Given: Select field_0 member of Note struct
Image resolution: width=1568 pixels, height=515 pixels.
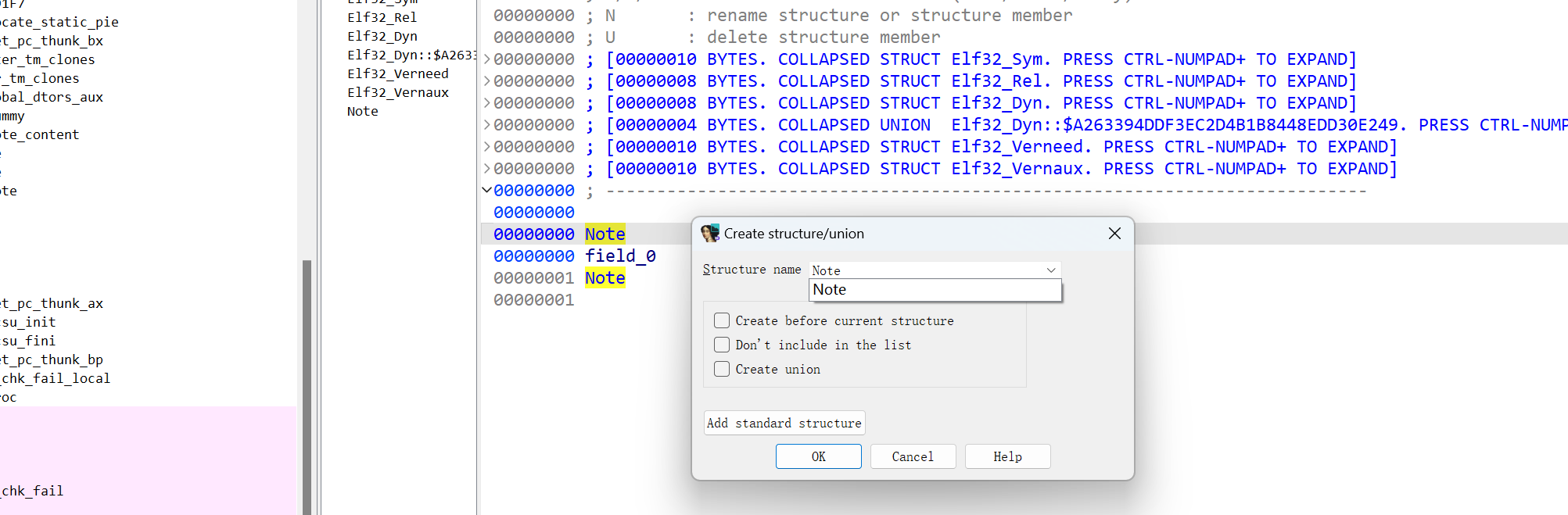Looking at the screenshot, I should tap(620, 256).
